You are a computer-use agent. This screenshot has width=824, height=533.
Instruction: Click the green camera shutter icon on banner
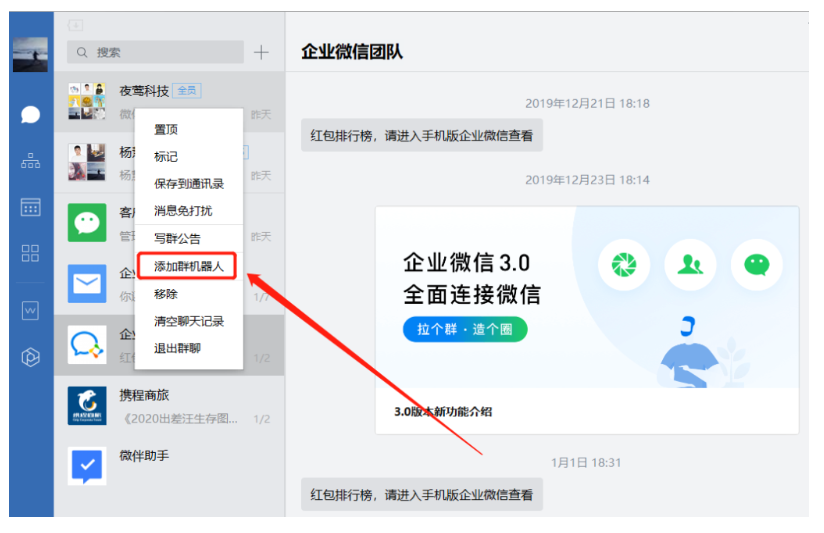click(x=624, y=265)
